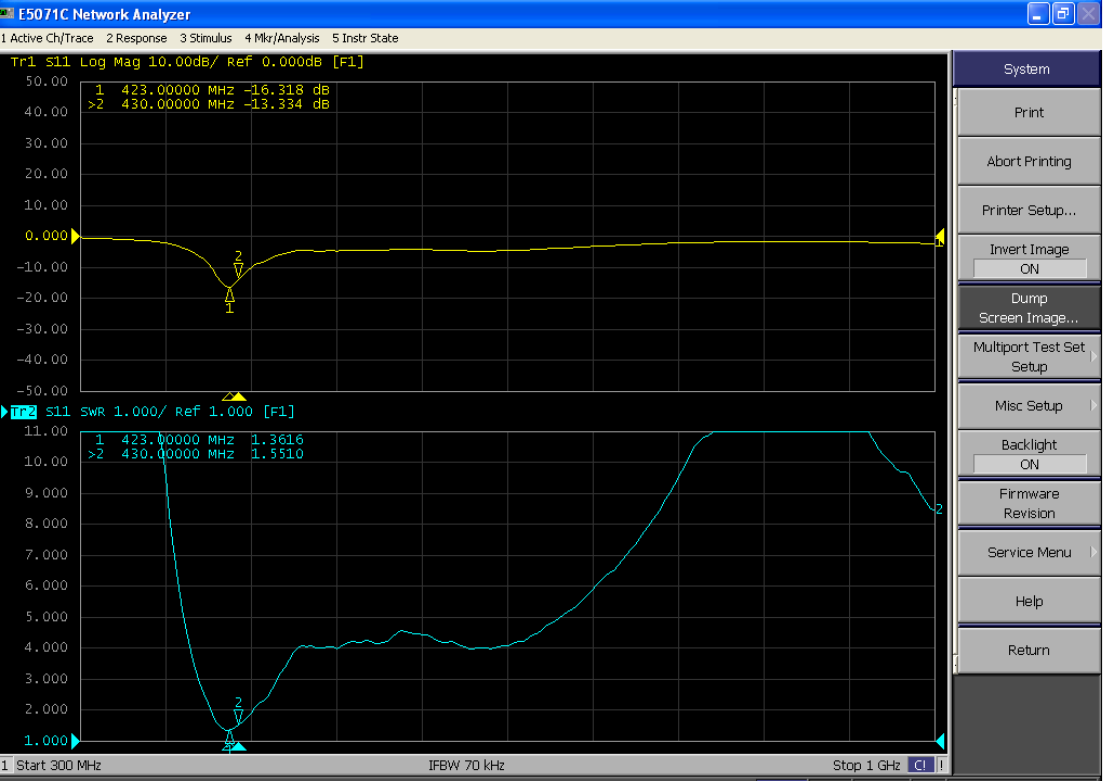Click the Stop 1 GHz status field

tap(866, 766)
